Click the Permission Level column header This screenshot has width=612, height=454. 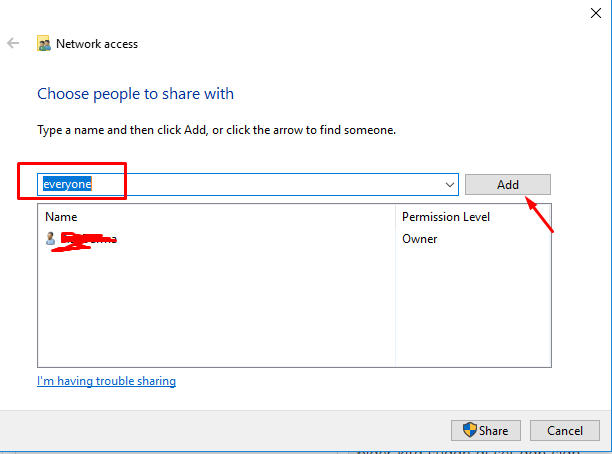(446, 217)
